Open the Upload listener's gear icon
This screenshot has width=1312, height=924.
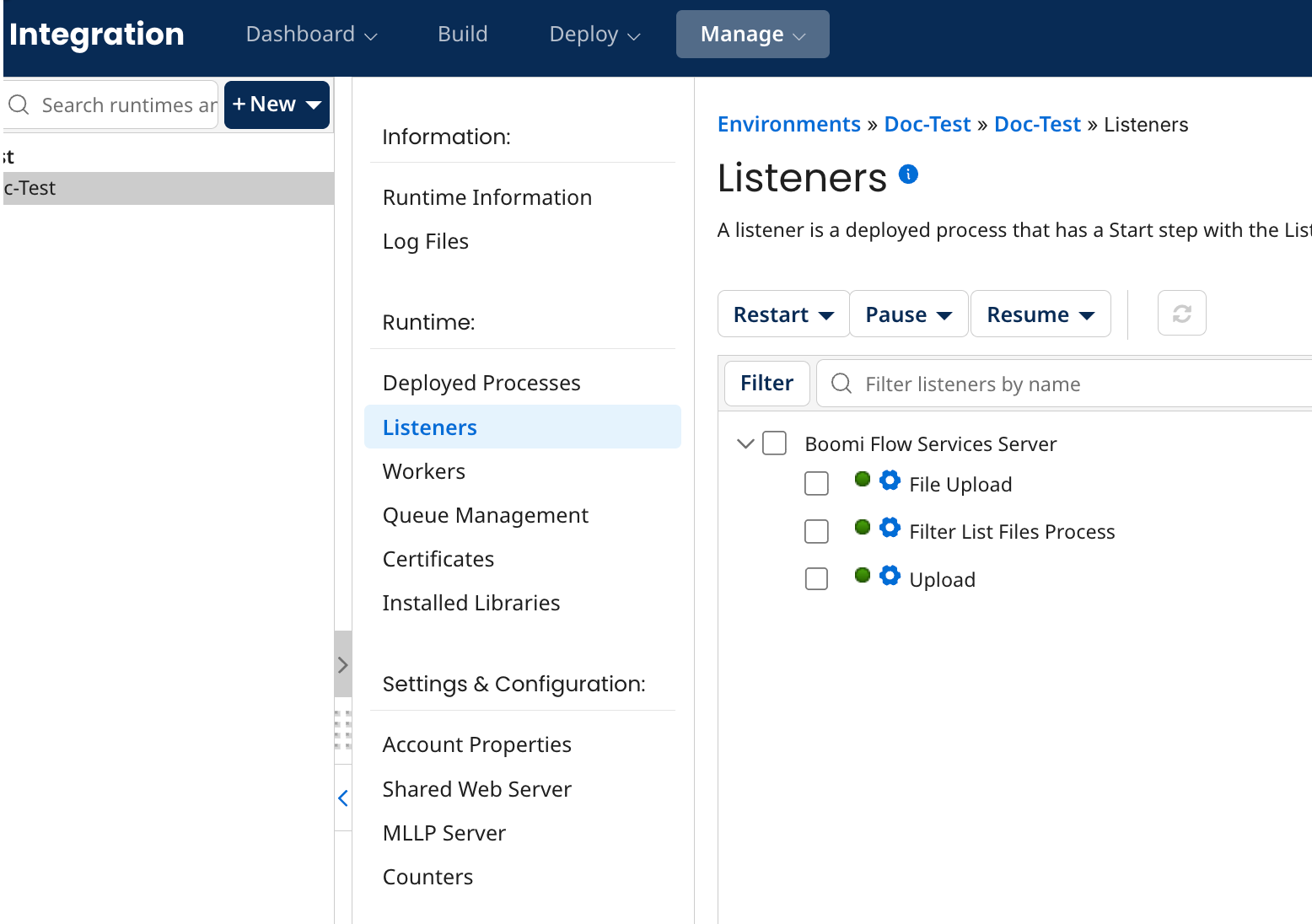point(890,576)
